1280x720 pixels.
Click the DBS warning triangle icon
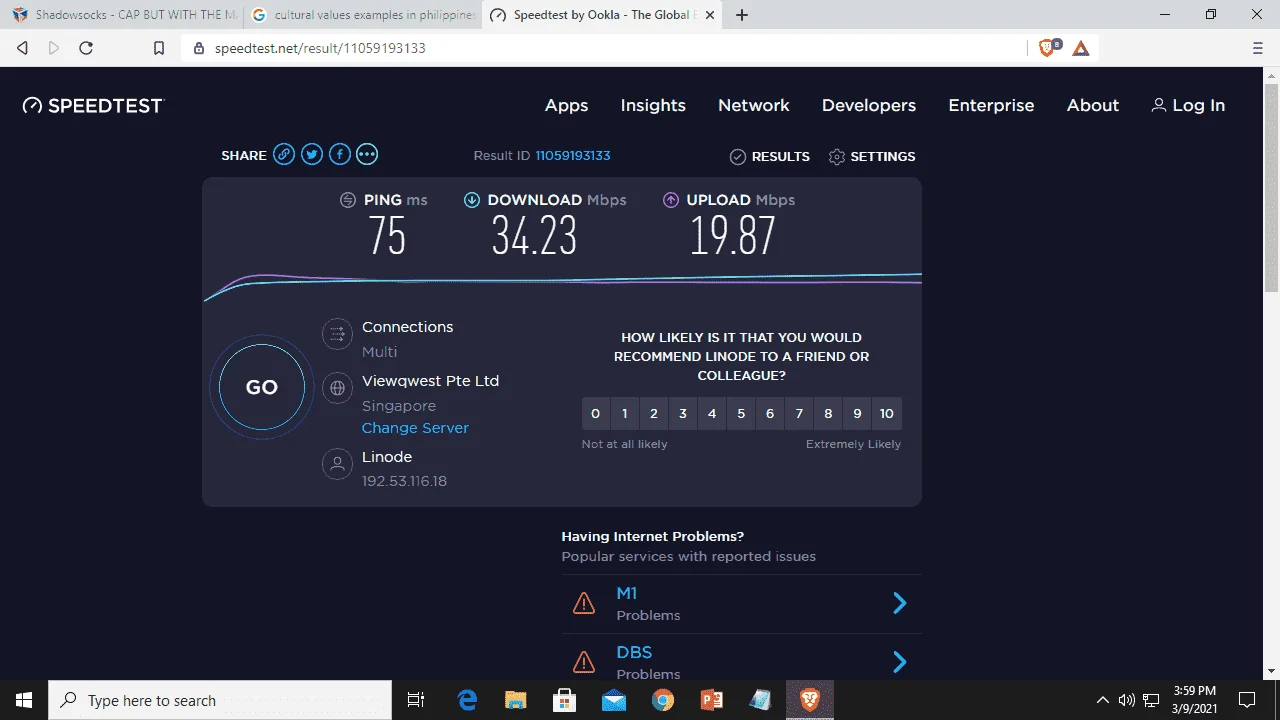point(583,662)
